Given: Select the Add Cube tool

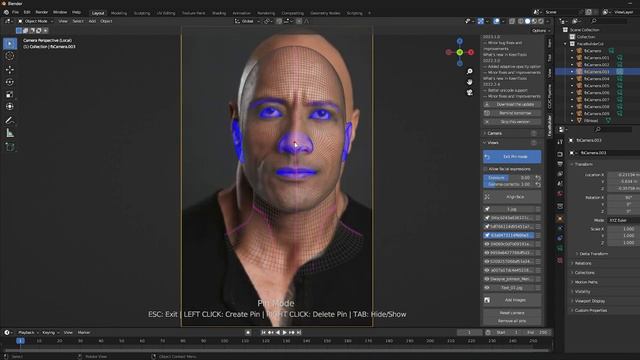Looking at the screenshot, I should click(10, 147).
